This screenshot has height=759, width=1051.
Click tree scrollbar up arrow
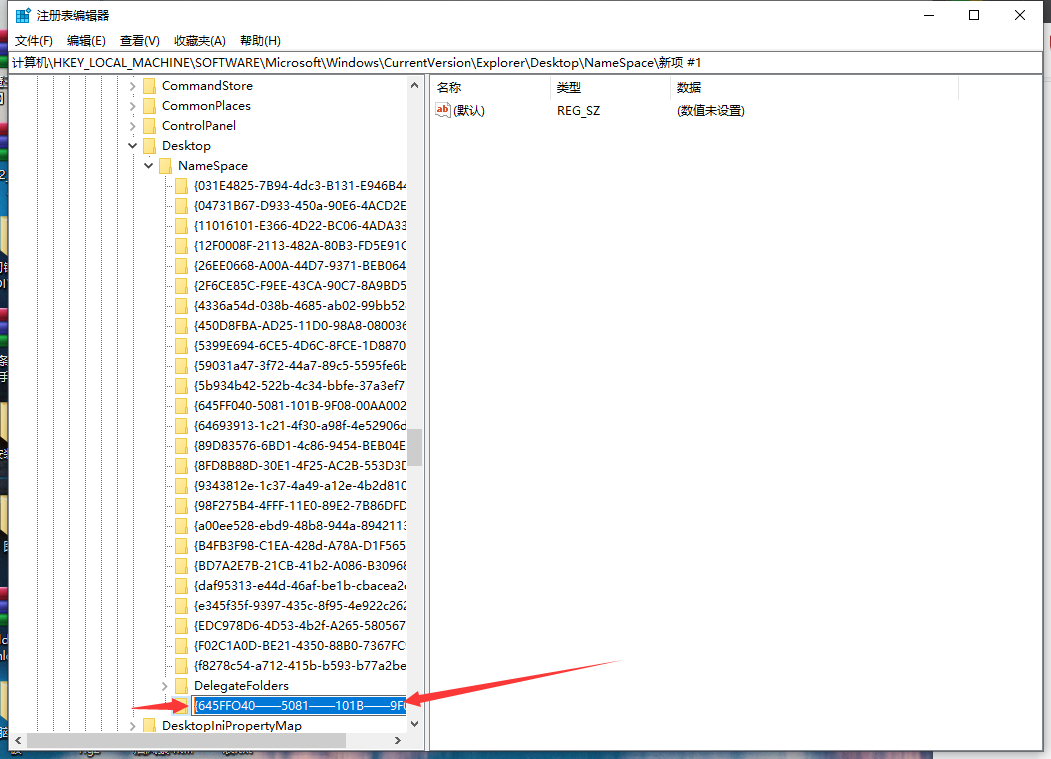coord(414,86)
